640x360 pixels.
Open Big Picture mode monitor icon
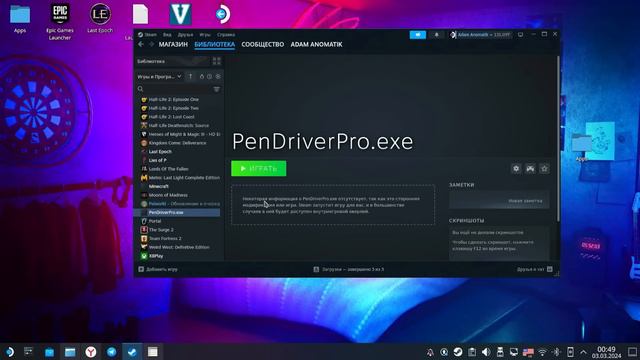tap(520, 35)
